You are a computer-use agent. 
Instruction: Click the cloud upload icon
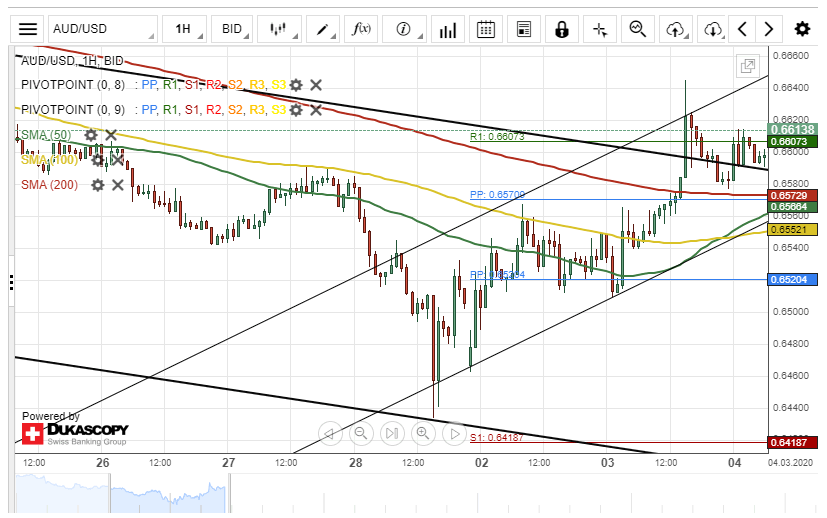[x=676, y=29]
